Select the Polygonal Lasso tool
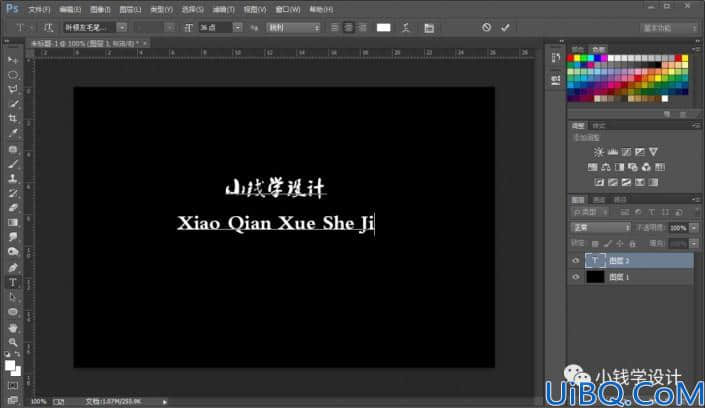 (x=13, y=90)
